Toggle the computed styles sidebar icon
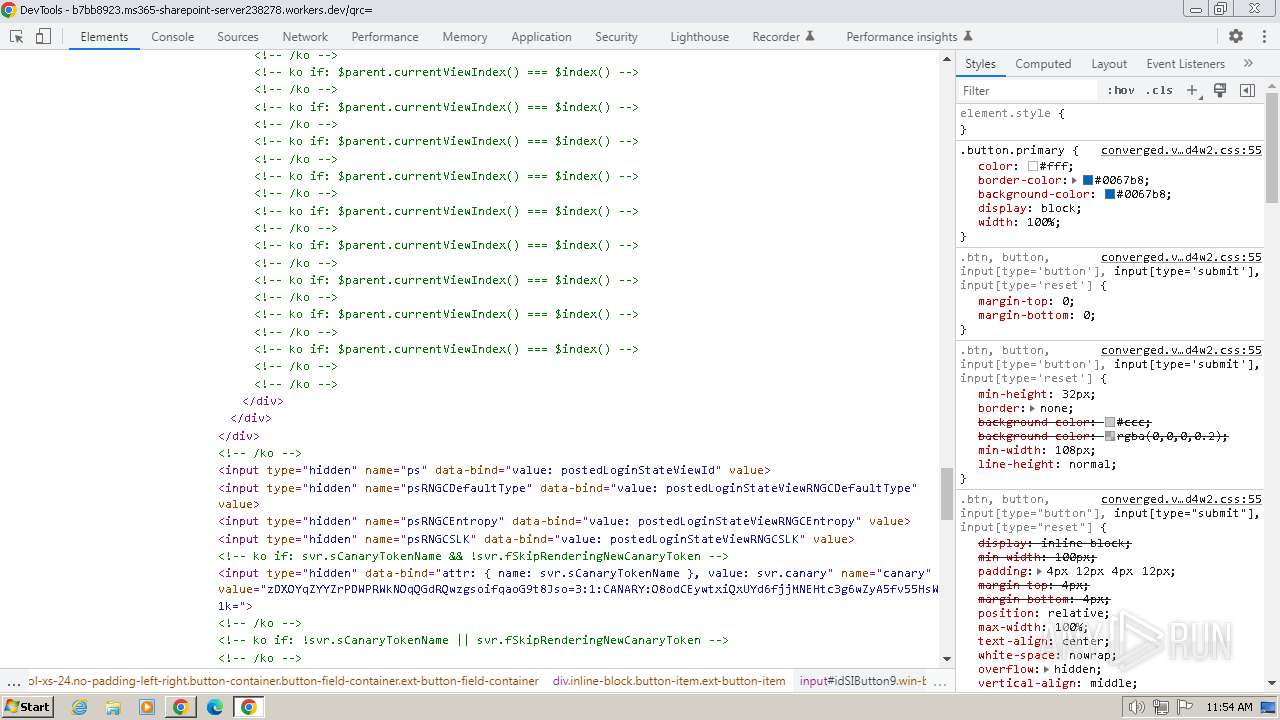Screen dimensions: 1280x720 1247,90
